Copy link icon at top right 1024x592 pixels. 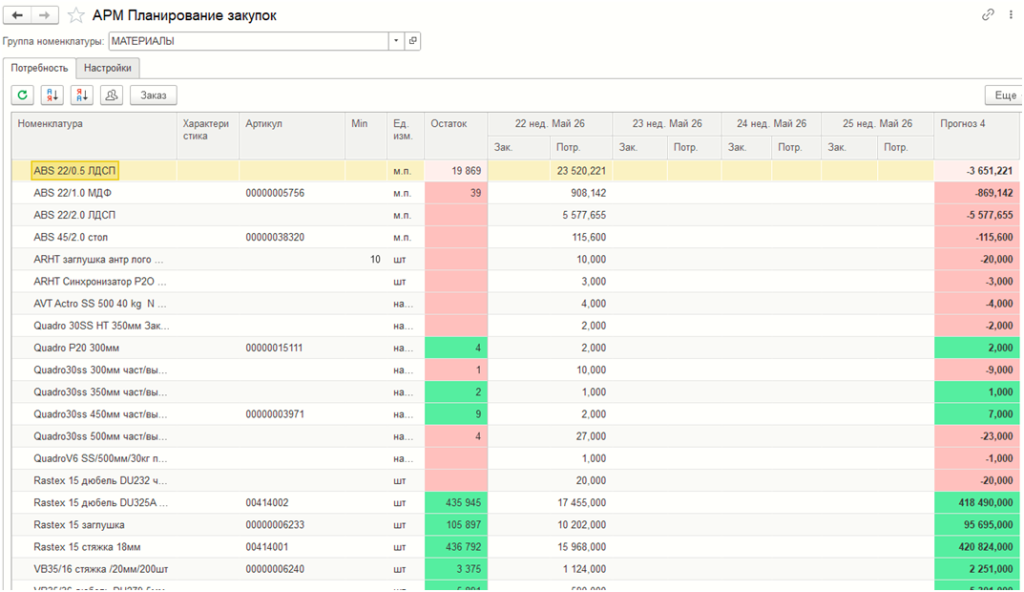pyautogui.click(x=987, y=15)
